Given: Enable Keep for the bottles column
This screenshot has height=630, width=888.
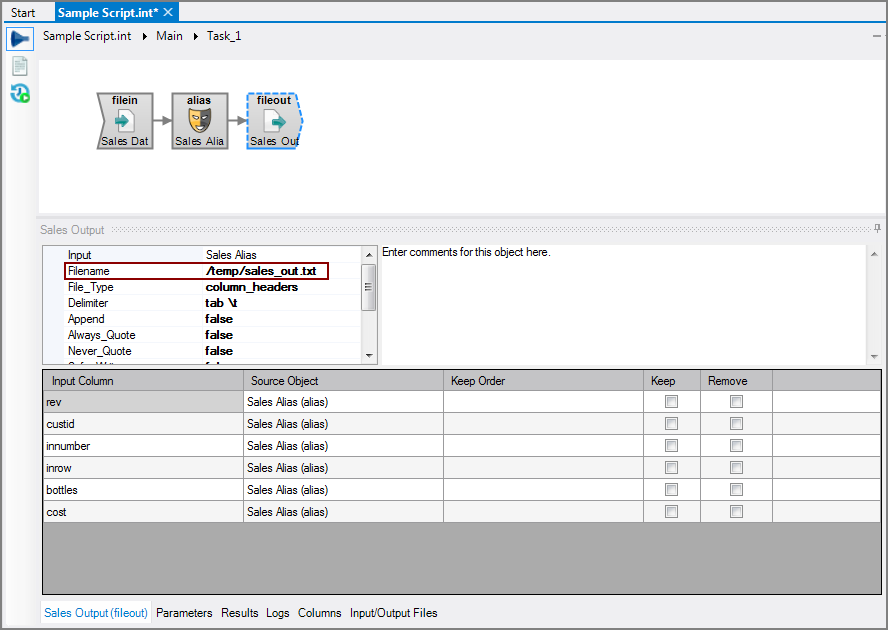Looking at the screenshot, I should coord(672,489).
